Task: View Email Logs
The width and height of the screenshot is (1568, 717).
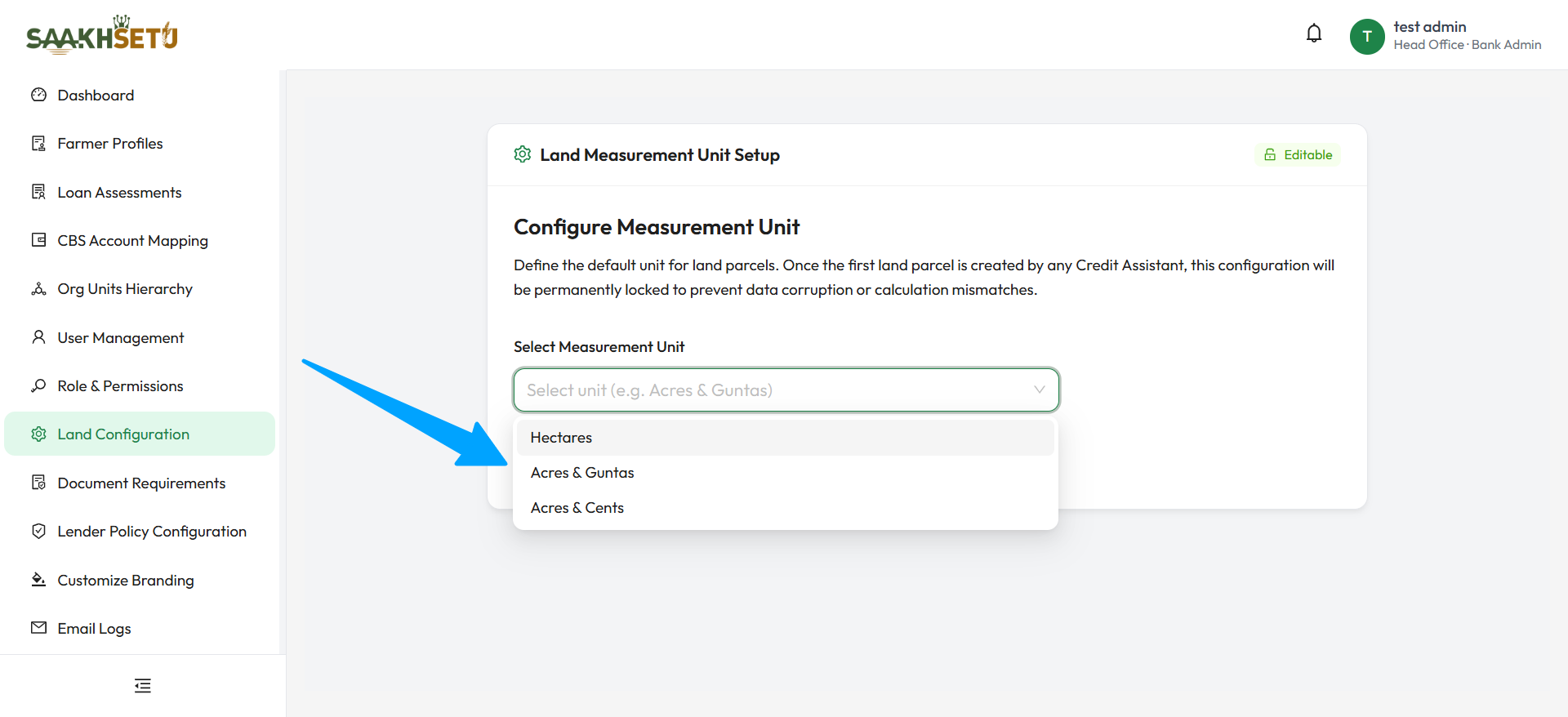Action: point(140,628)
